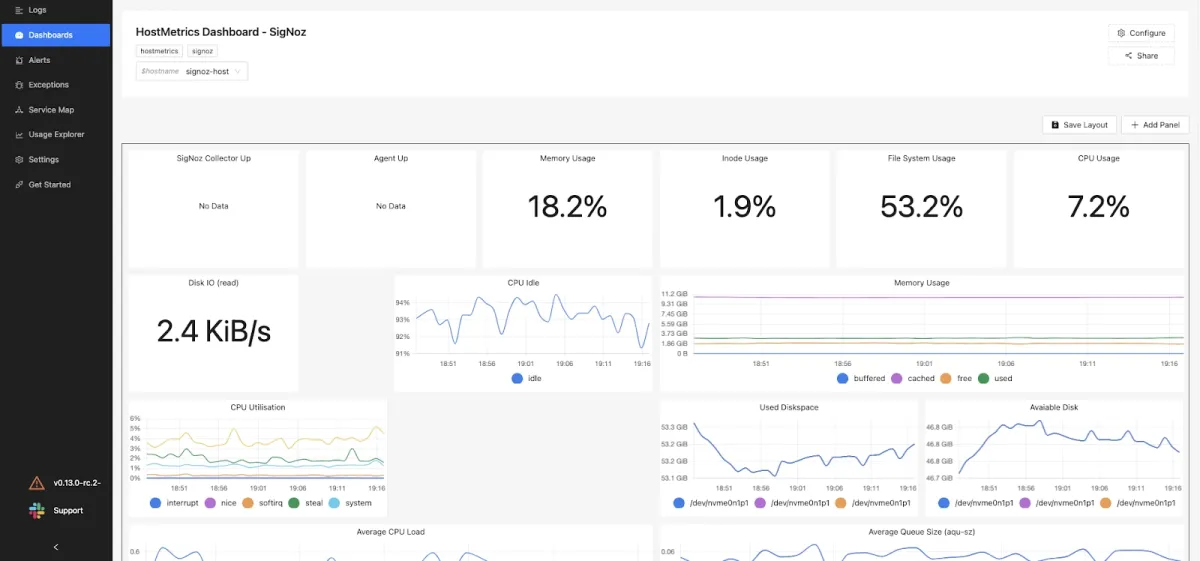Click the 1.9% Inode Usage value
Image resolution: width=1200 pixels, height=561 pixels.
click(745, 206)
